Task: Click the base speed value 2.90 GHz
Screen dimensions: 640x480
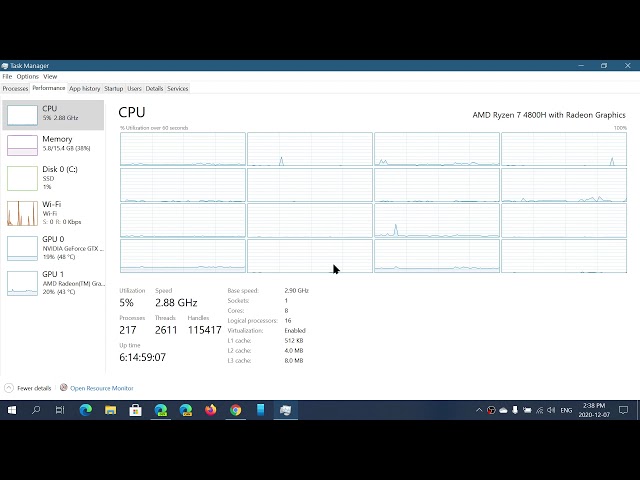Action: pyautogui.click(x=296, y=291)
